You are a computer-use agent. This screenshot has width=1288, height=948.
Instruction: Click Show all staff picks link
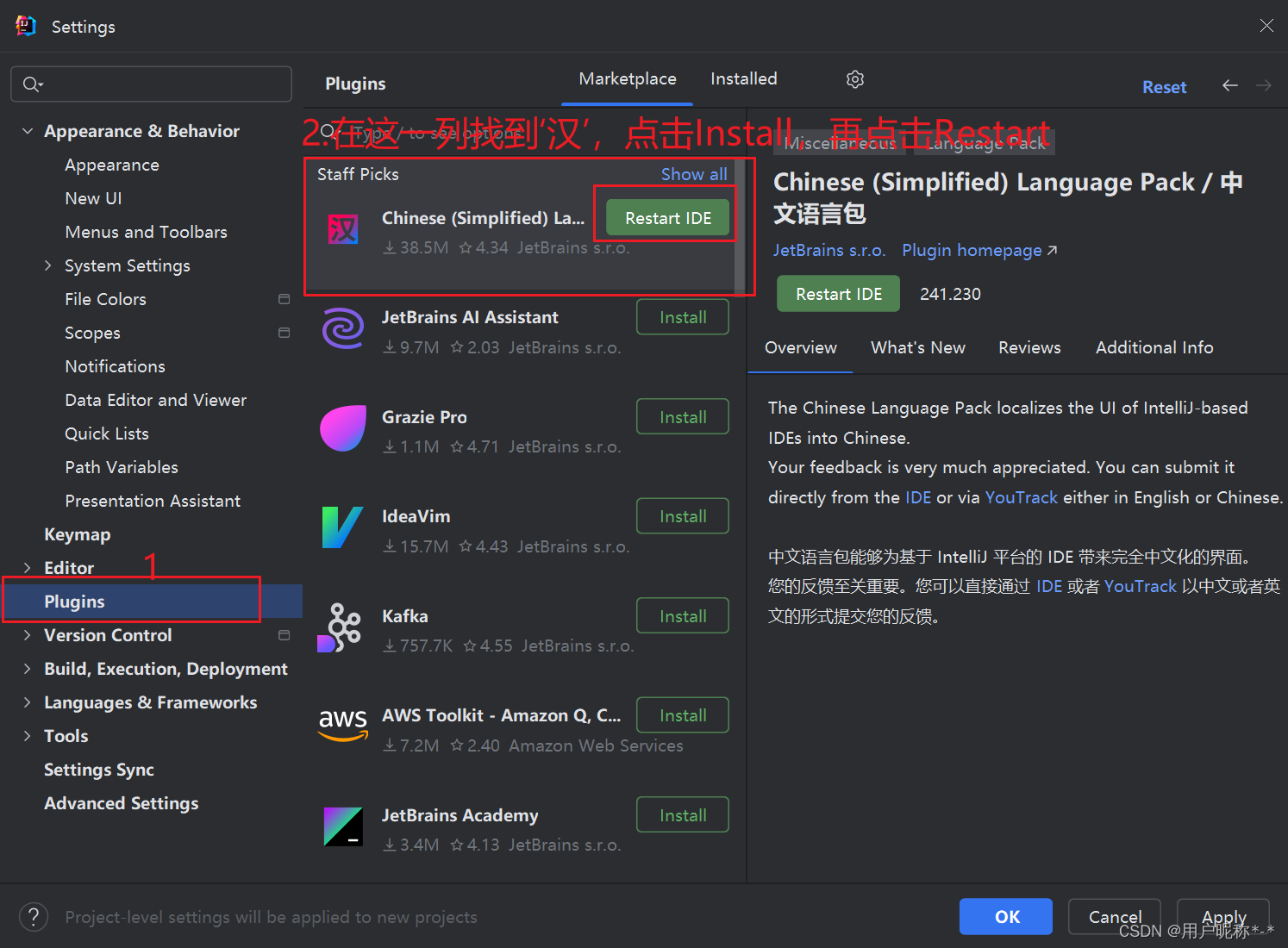(x=694, y=174)
